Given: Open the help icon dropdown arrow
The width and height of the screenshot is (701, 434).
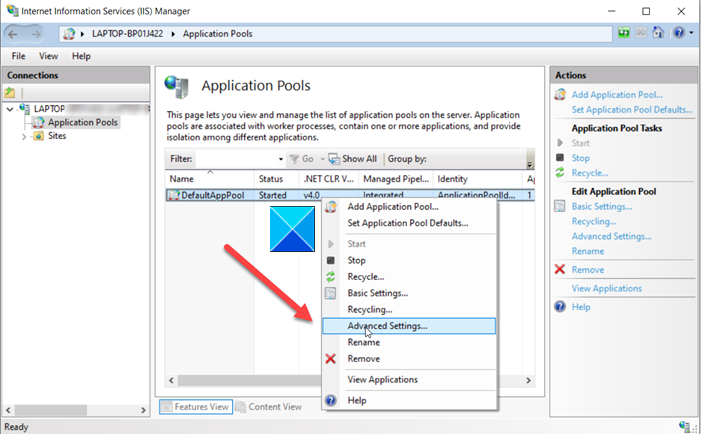Looking at the screenshot, I should click(x=691, y=33).
